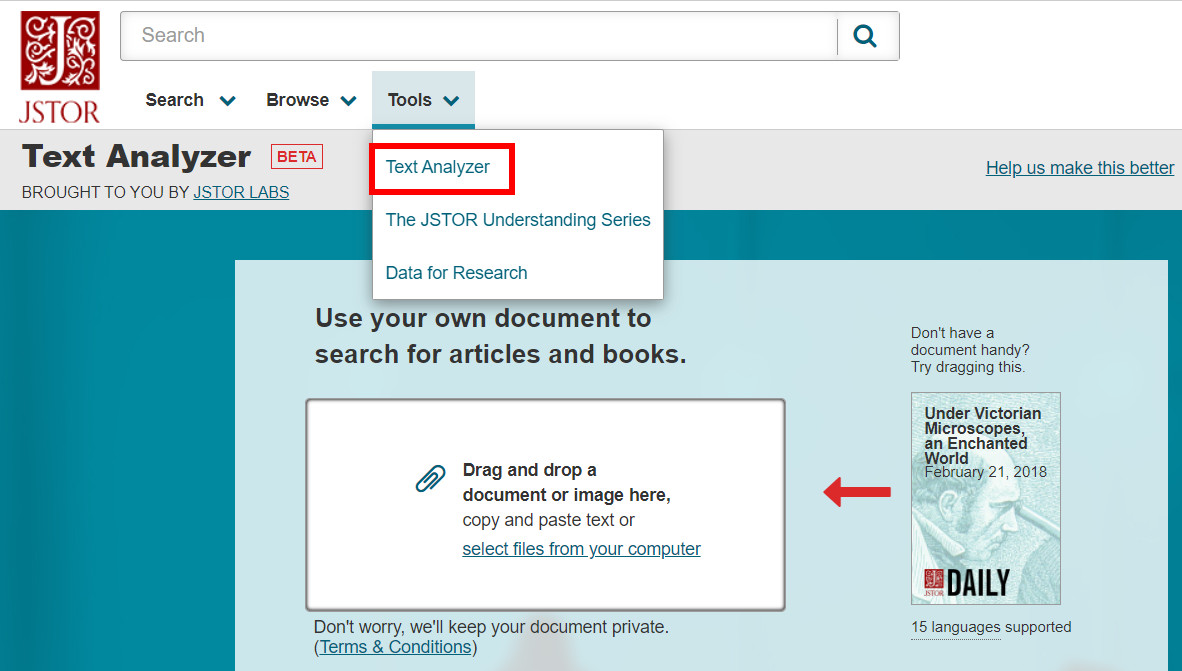
Task: Click 'Don't worry, we'll keep your document private' text
Action: 491,627
